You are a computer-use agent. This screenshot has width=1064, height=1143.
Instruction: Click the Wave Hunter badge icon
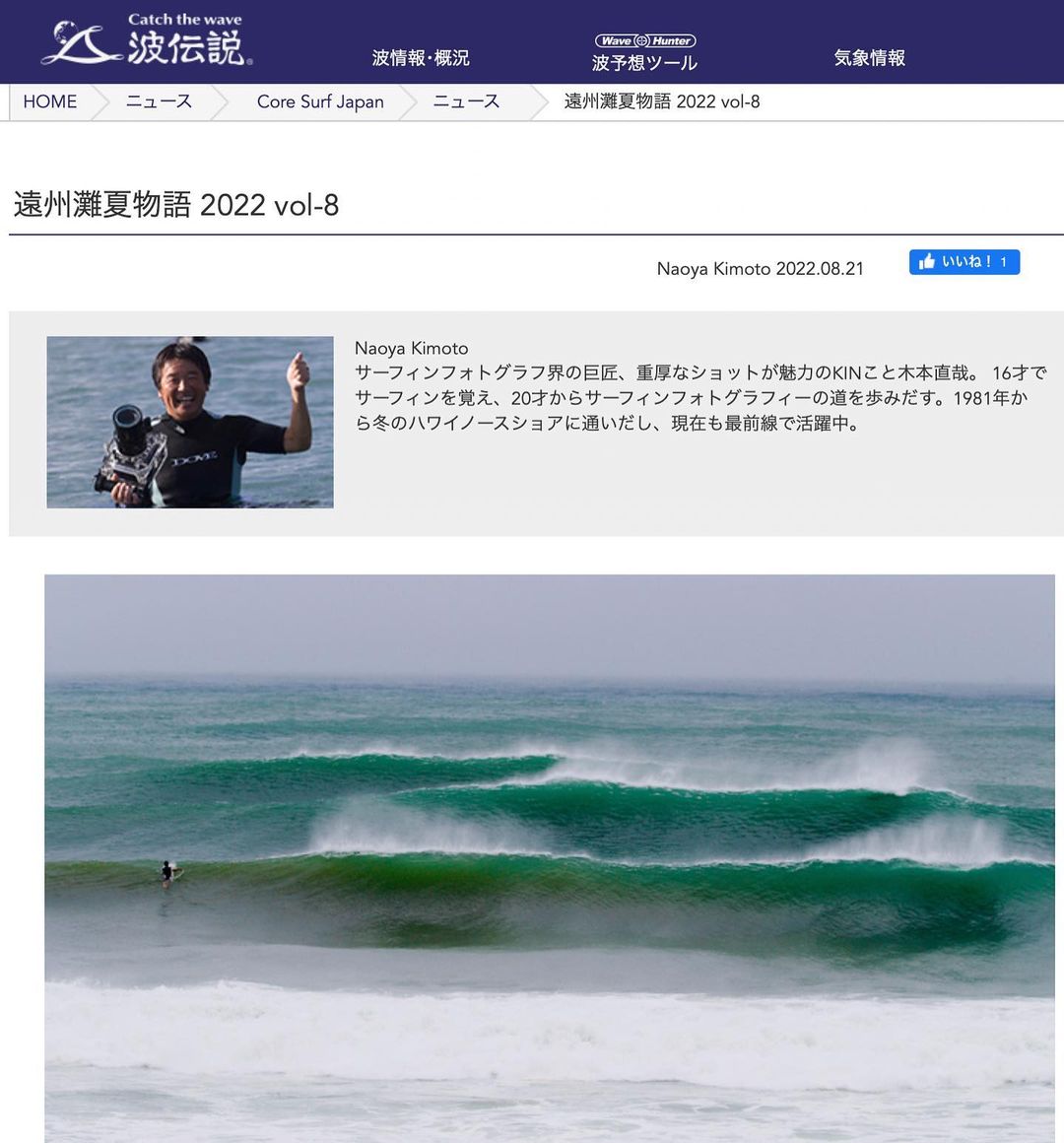(x=645, y=40)
